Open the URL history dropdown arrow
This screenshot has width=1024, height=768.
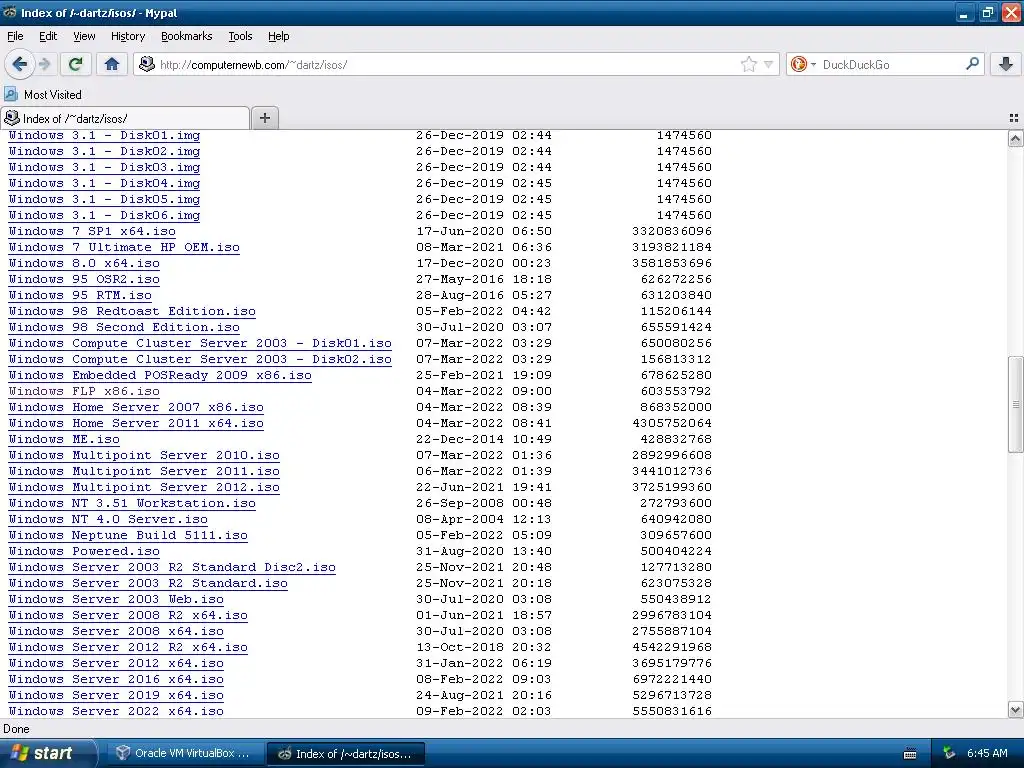[x=769, y=64]
